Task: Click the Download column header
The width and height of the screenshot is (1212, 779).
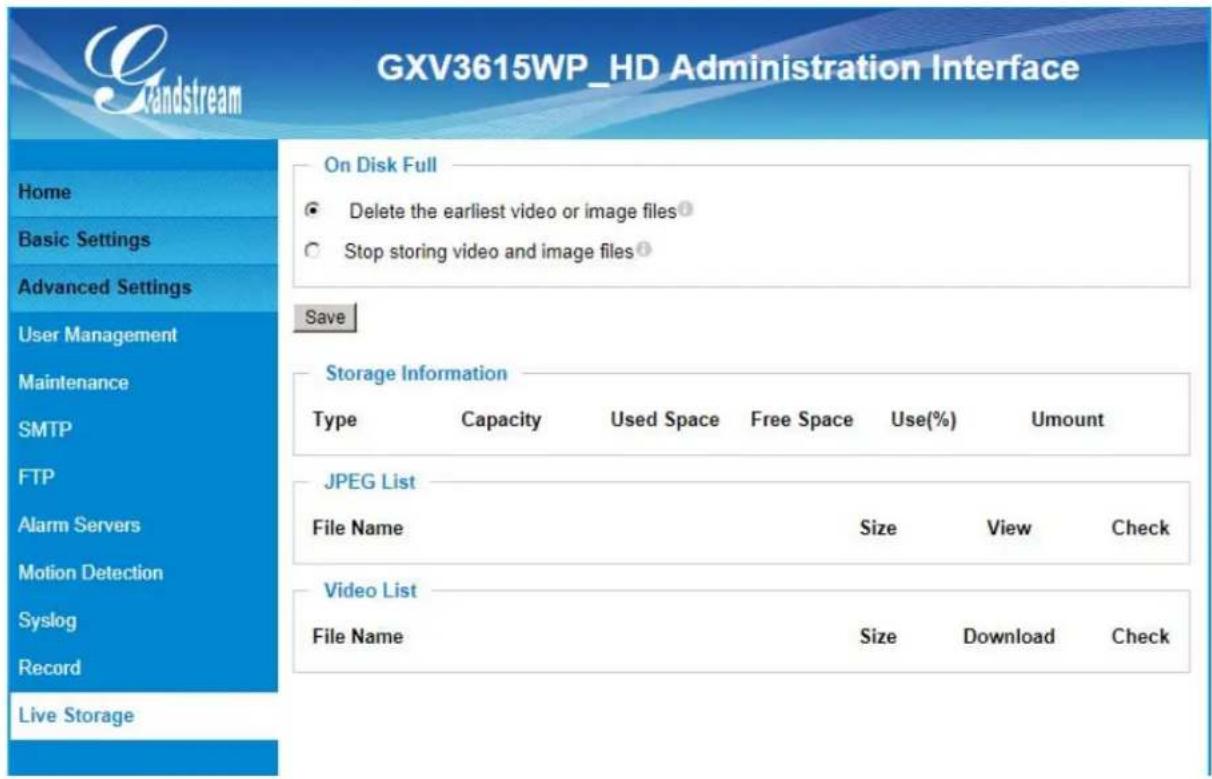Action: pyautogui.click(x=1009, y=636)
